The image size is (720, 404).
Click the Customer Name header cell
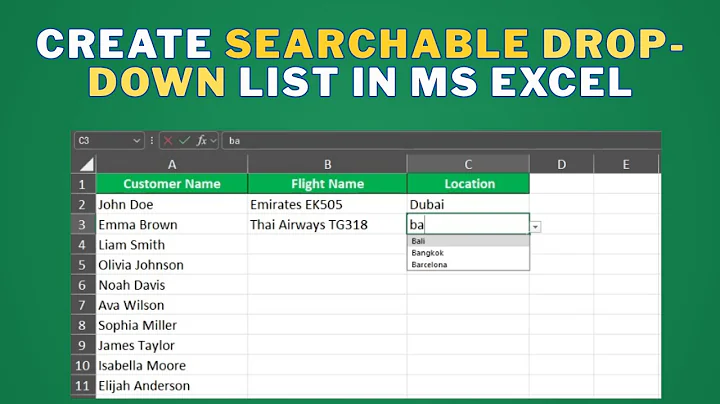click(x=172, y=184)
